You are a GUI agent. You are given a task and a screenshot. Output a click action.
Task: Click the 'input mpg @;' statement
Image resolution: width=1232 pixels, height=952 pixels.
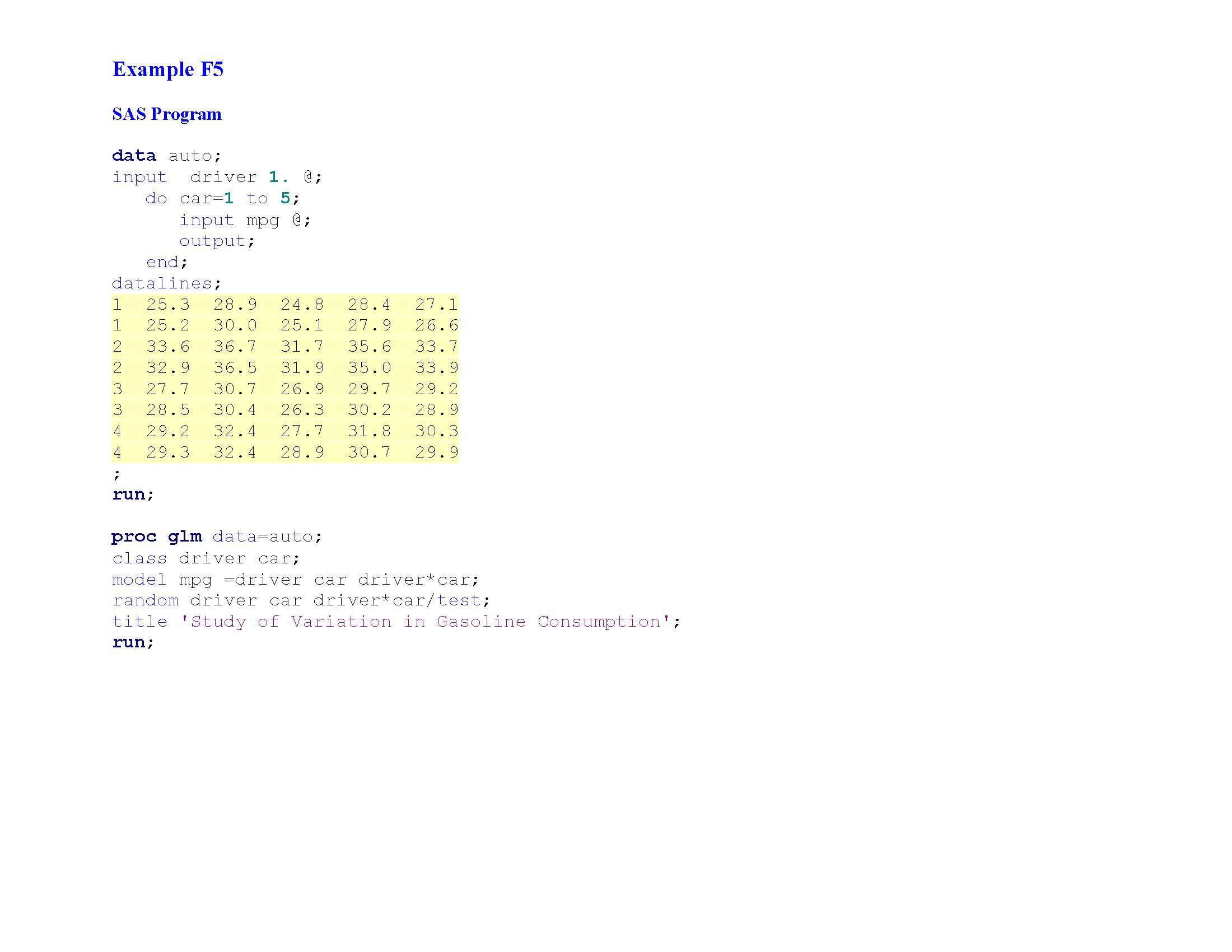click(245, 220)
